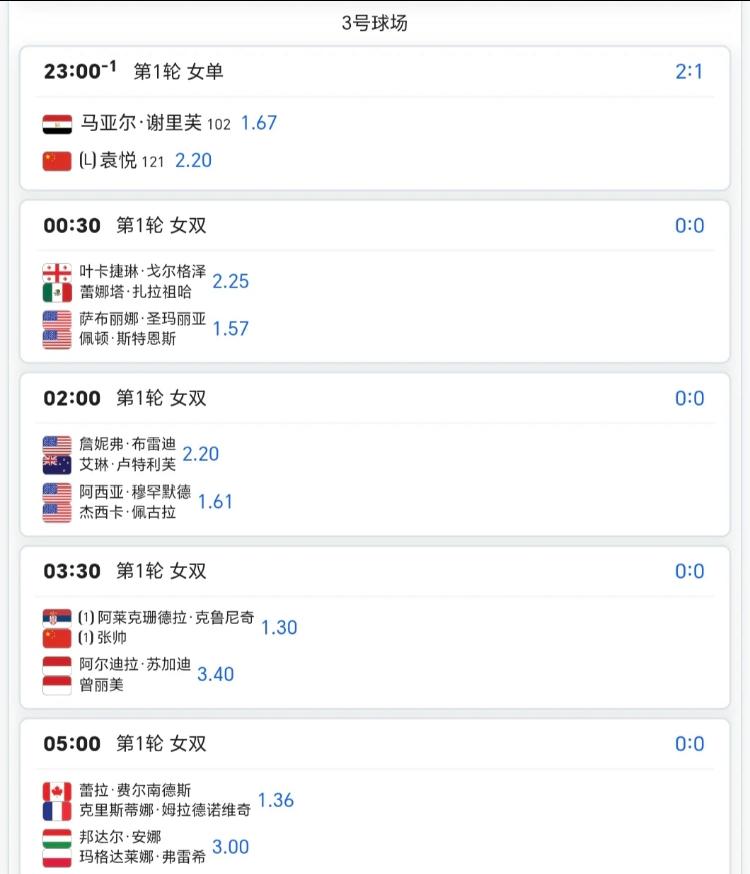Click the Canada flag beside 蕾拉·费尔南德斯
The height and width of the screenshot is (874, 750).
[x=57, y=790]
